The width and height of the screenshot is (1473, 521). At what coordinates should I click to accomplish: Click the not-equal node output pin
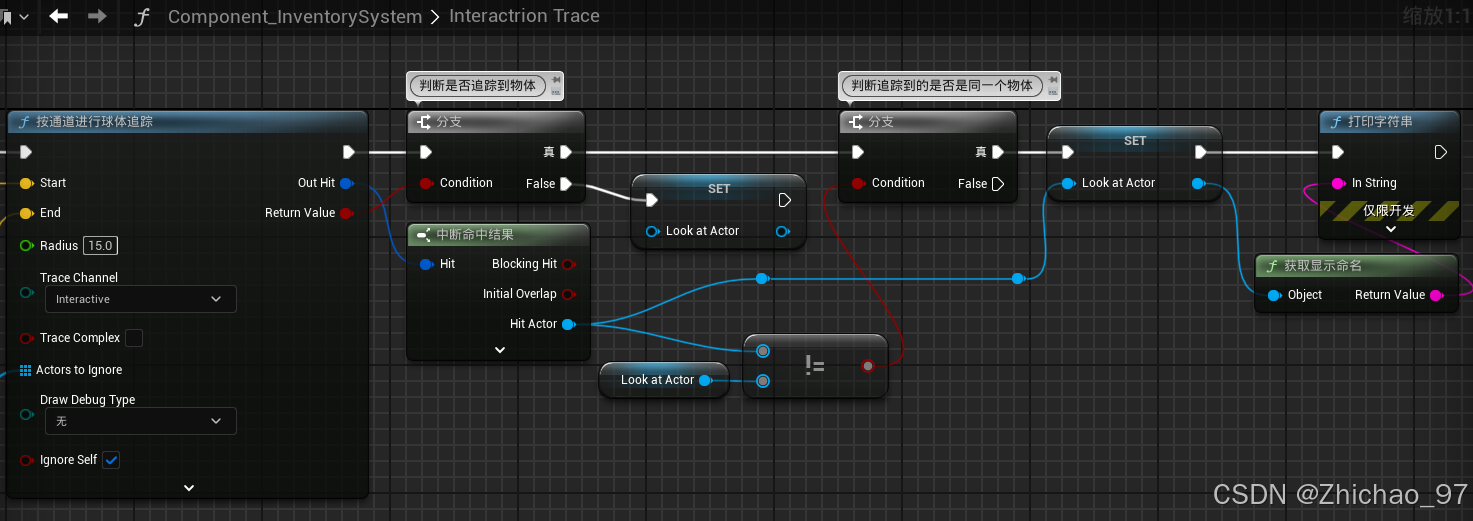pos(868,366)
